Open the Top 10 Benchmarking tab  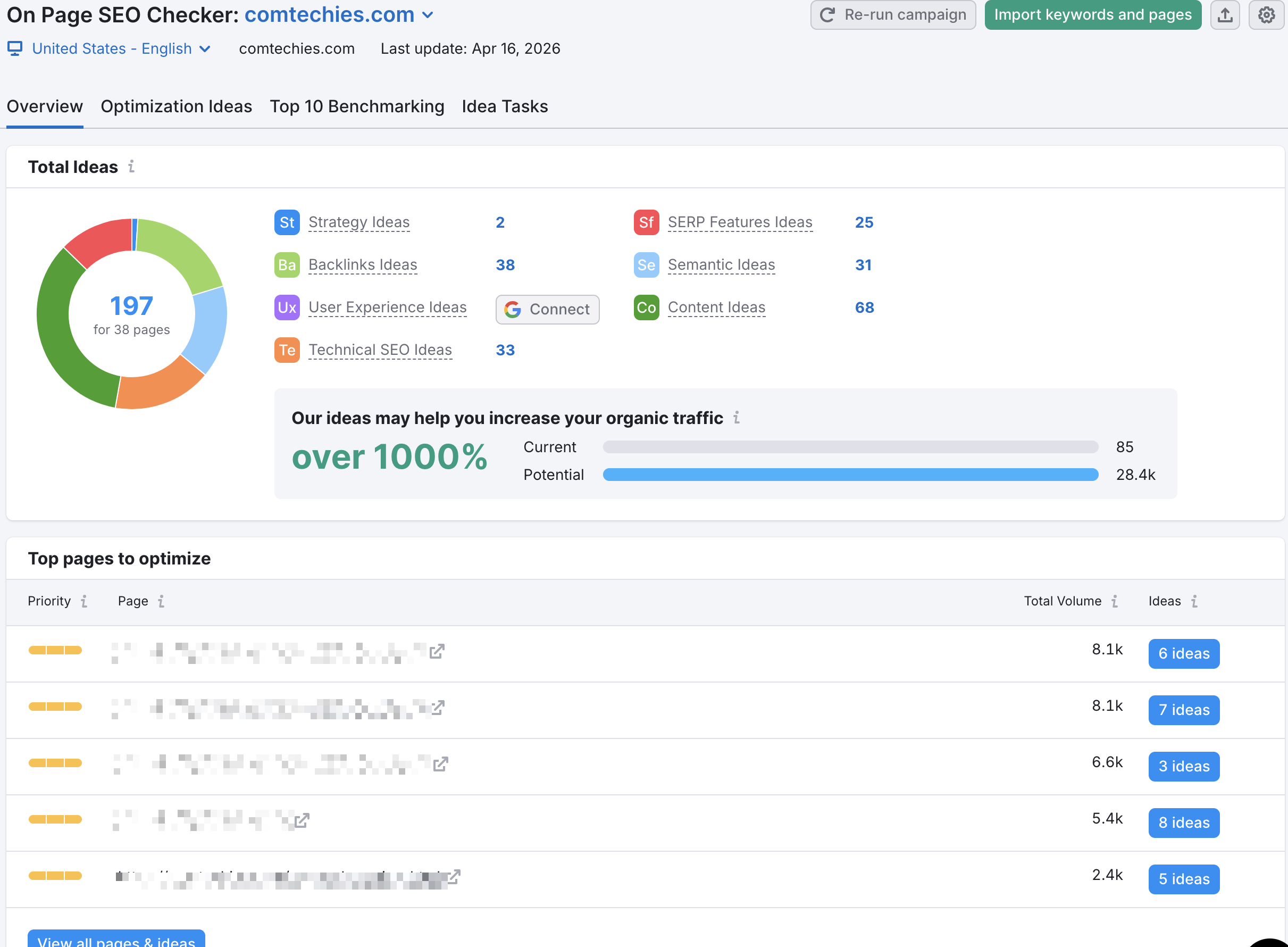357,106
